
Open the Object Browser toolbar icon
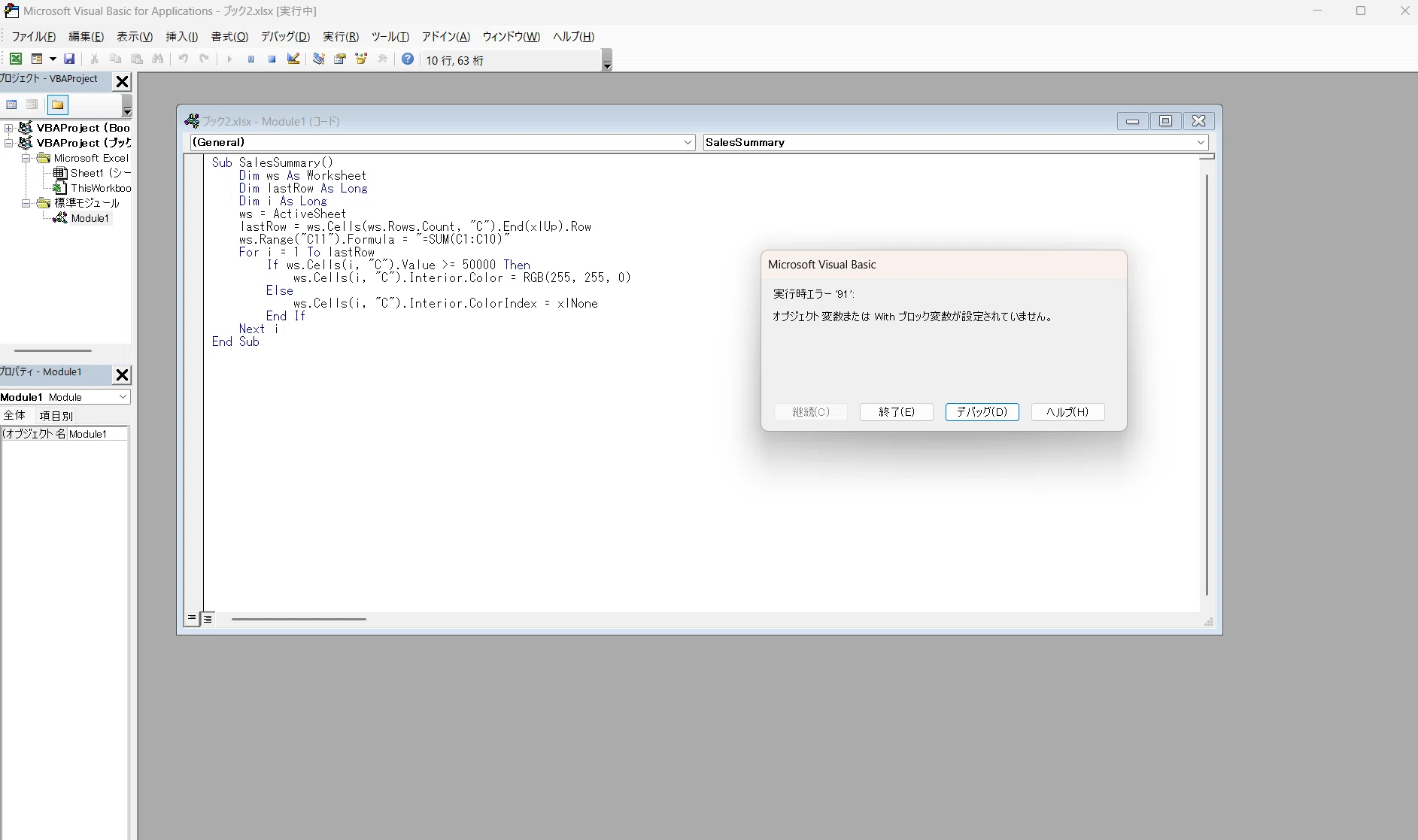coord(361,59)
